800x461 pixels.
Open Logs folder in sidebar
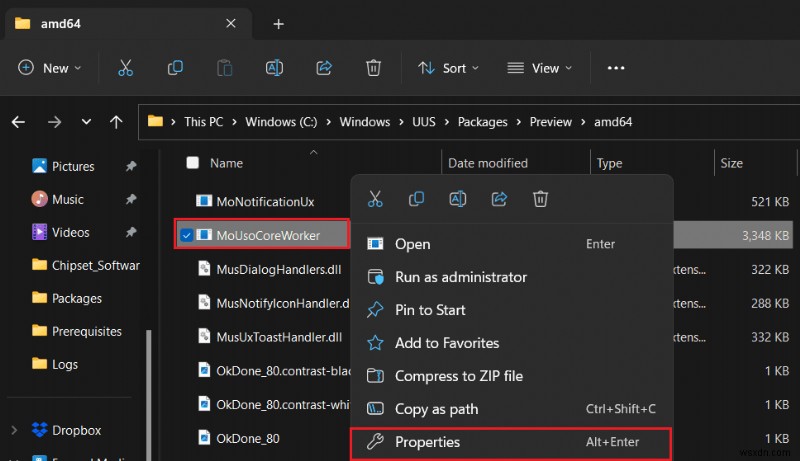tap(55, 364)
